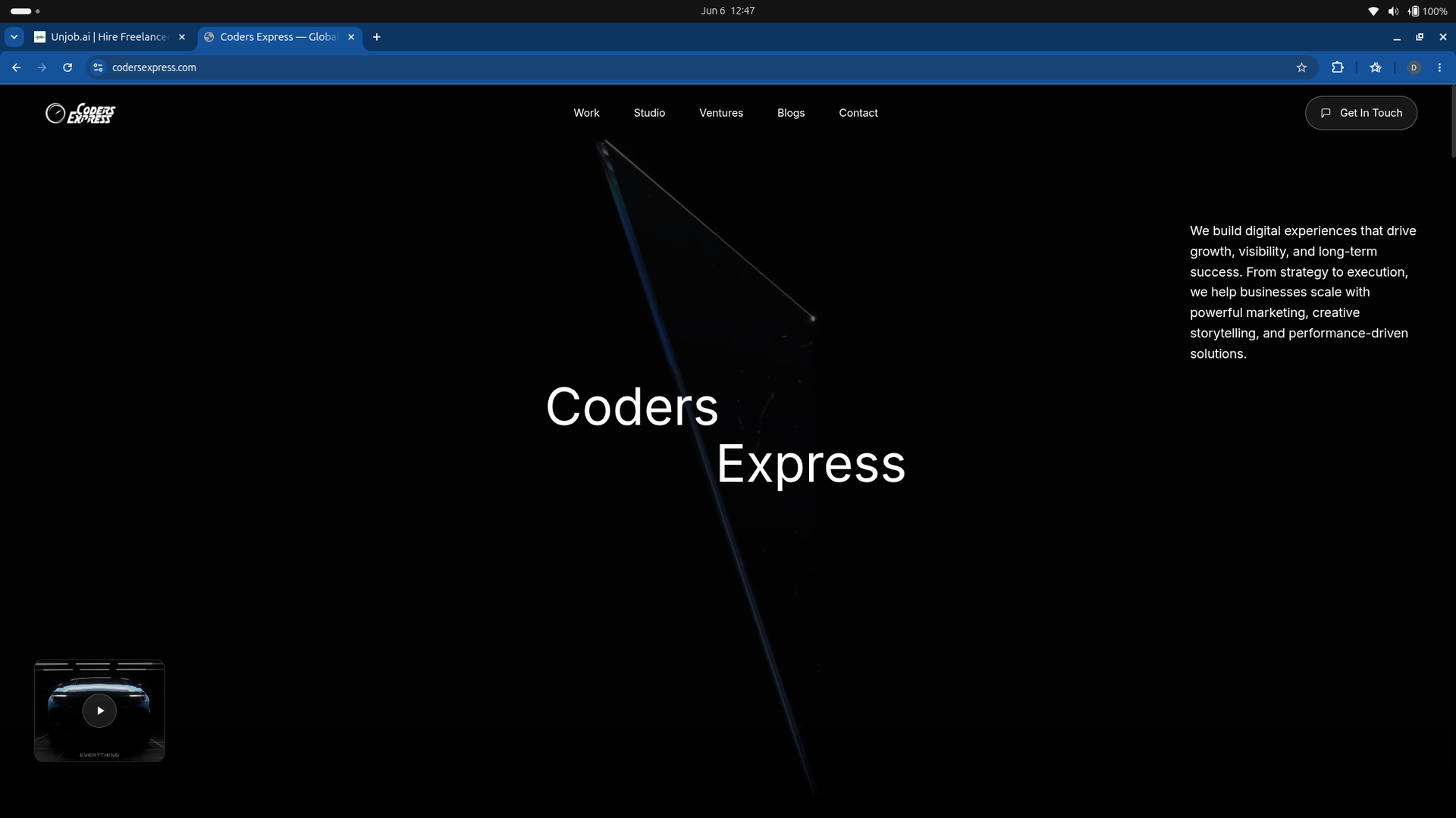
Task: Open Wi-Fi network status icon
Action: tap(1373, 11)
